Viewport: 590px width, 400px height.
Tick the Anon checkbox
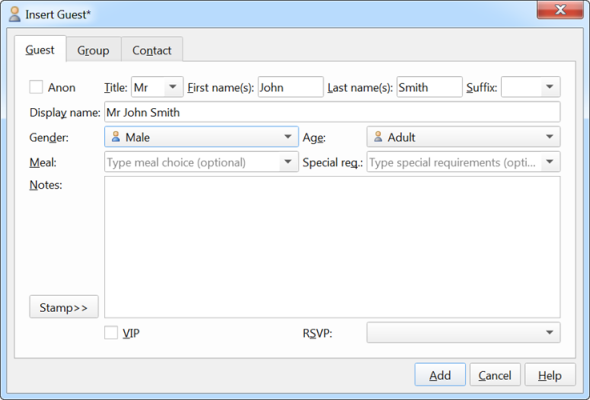(36, 87)
